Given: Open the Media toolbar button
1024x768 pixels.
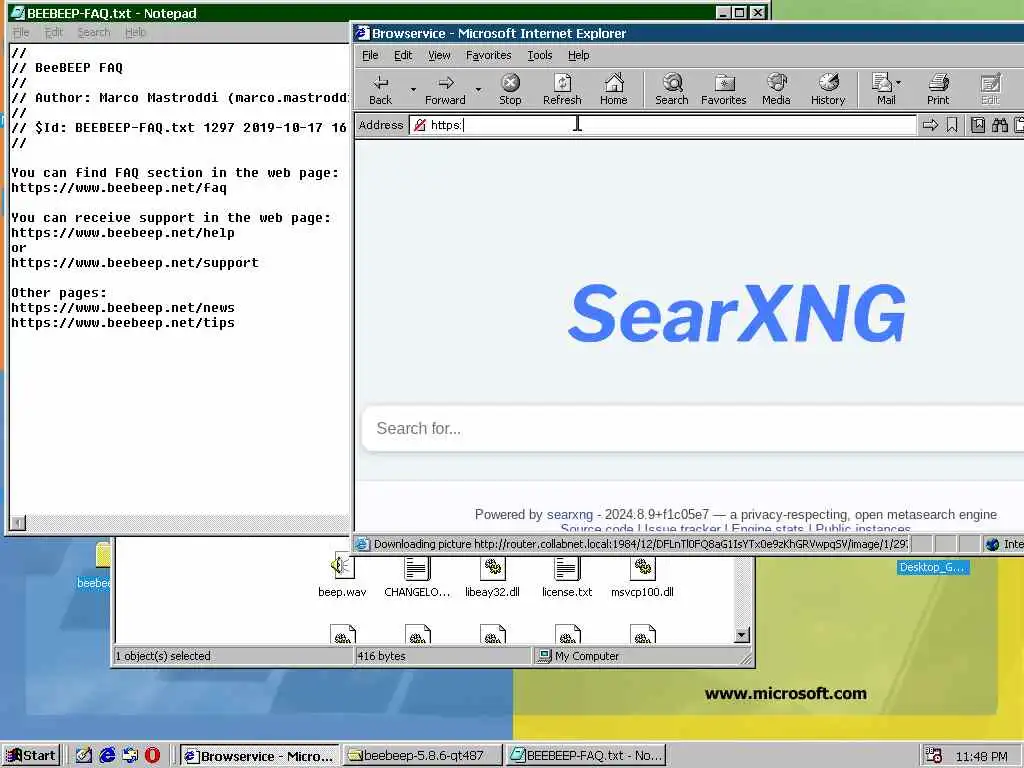Looking at the screenshot, I should click(x=776, y=89).
